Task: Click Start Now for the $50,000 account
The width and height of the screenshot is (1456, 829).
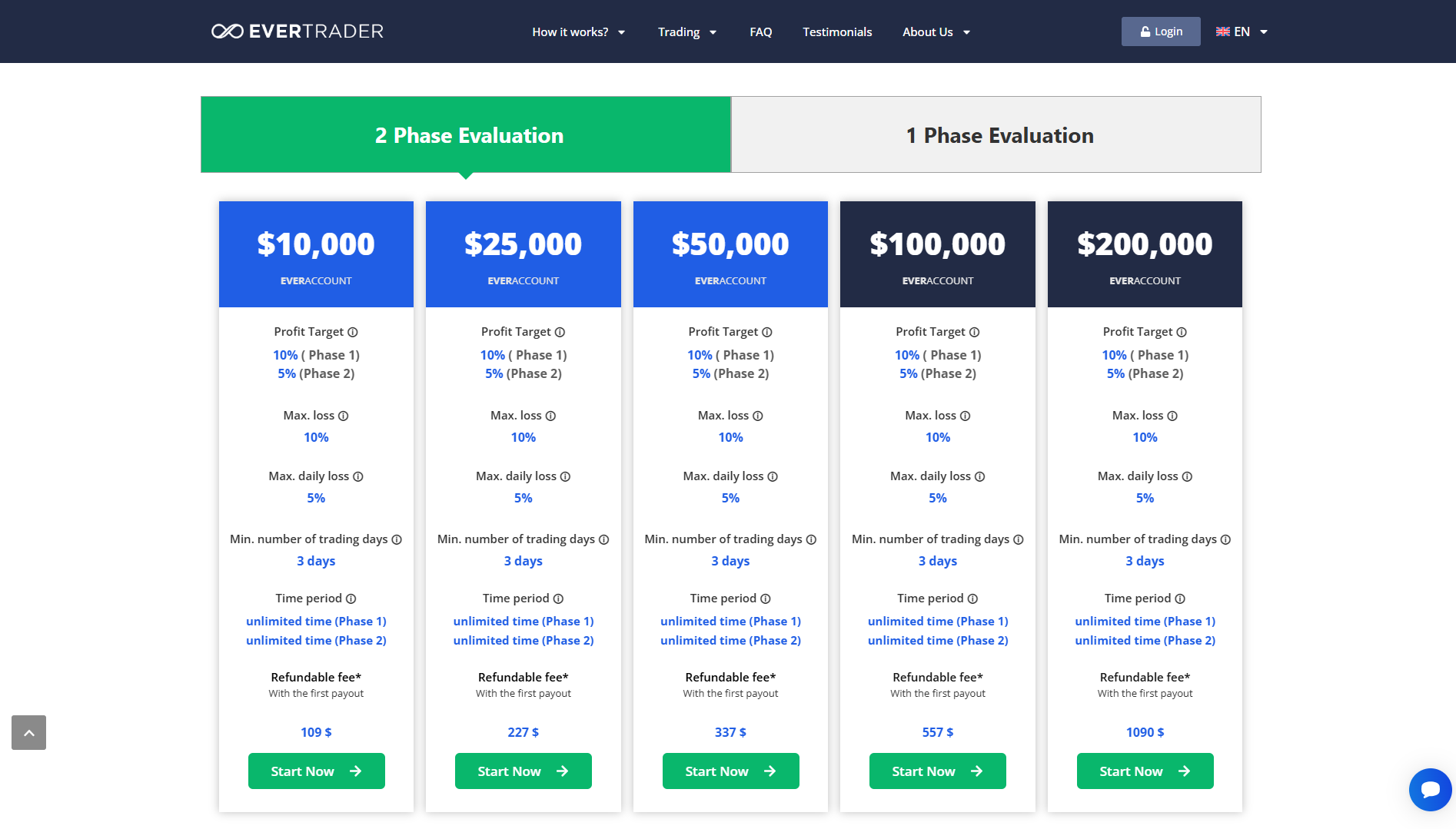Action: [730, 771]
